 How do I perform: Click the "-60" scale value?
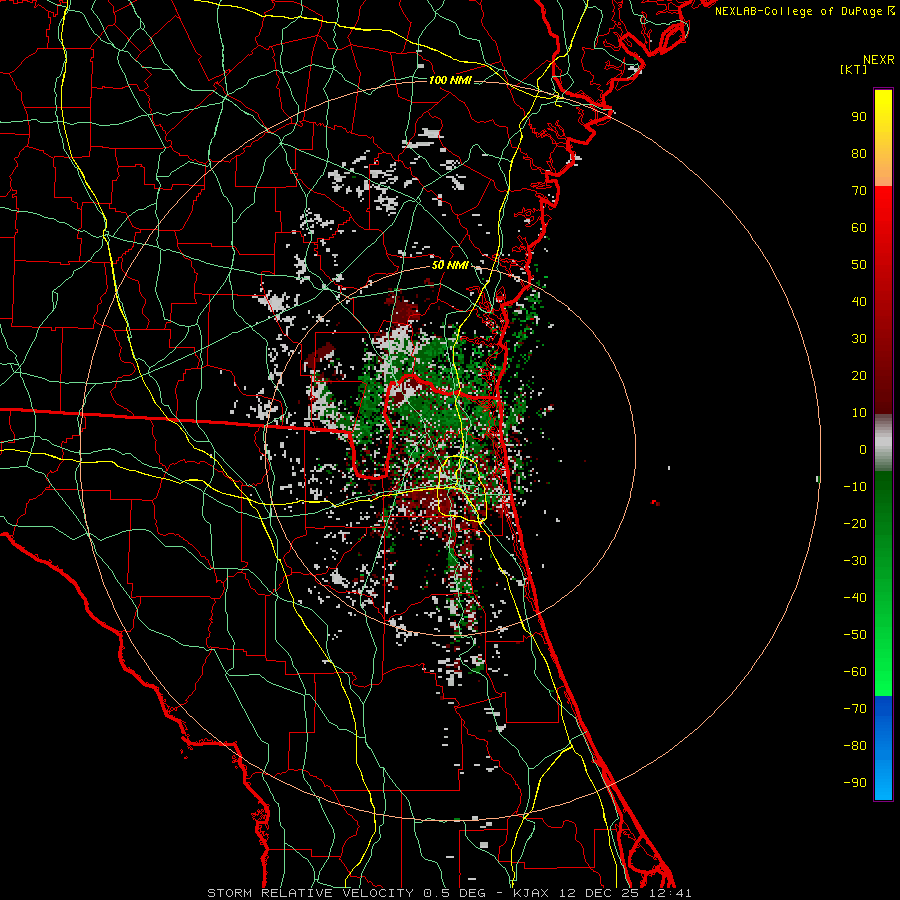click(x=855, y=672)
